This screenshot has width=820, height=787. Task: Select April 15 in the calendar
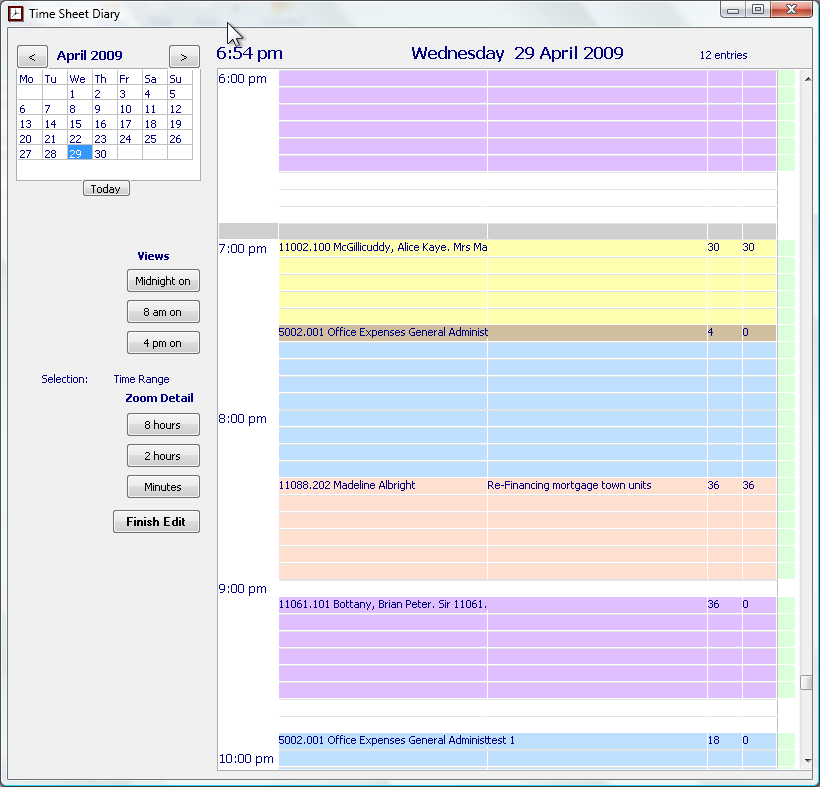click(76, 124)
